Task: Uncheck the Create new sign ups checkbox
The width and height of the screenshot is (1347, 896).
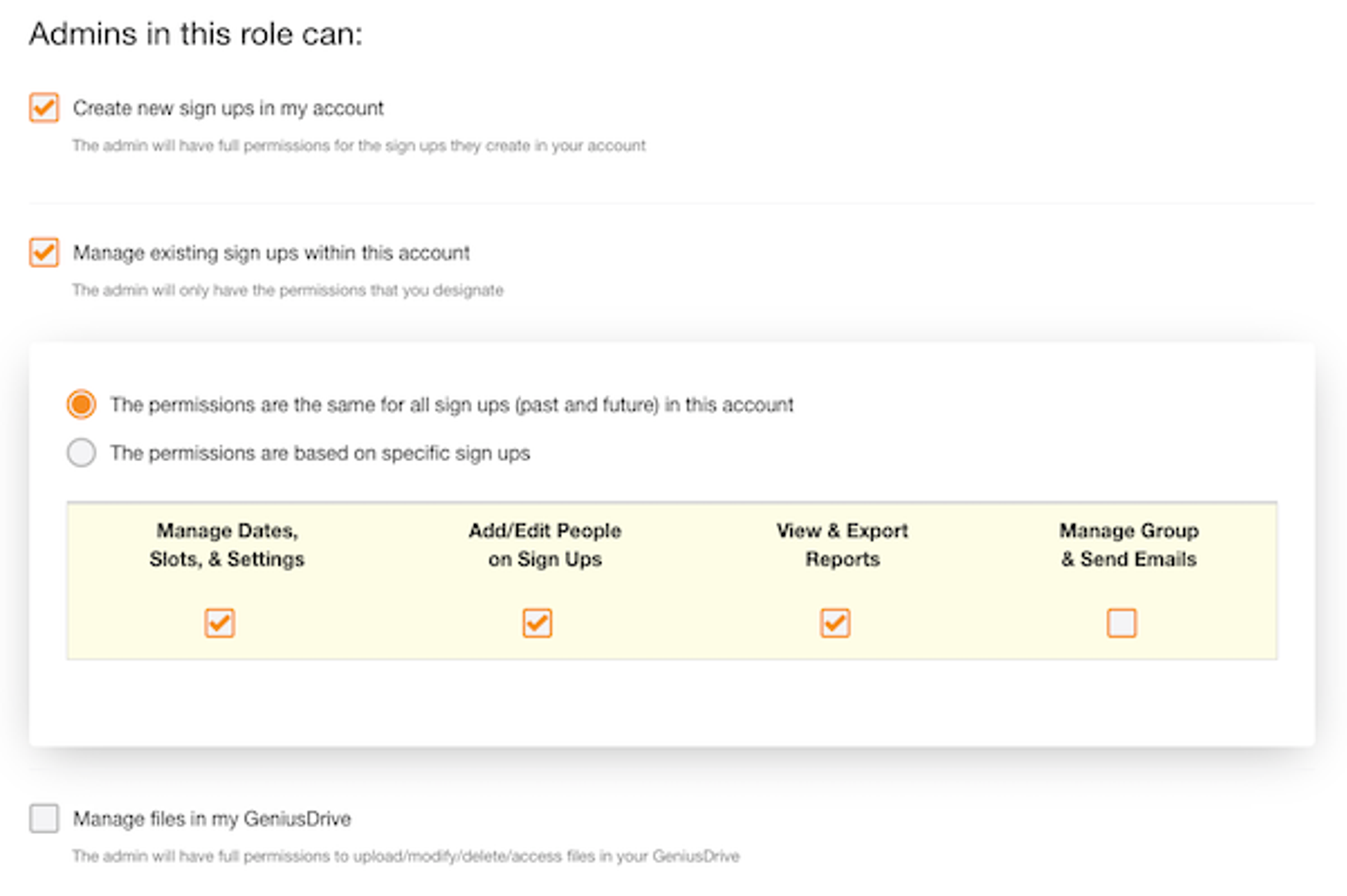Action: (44, 107)
